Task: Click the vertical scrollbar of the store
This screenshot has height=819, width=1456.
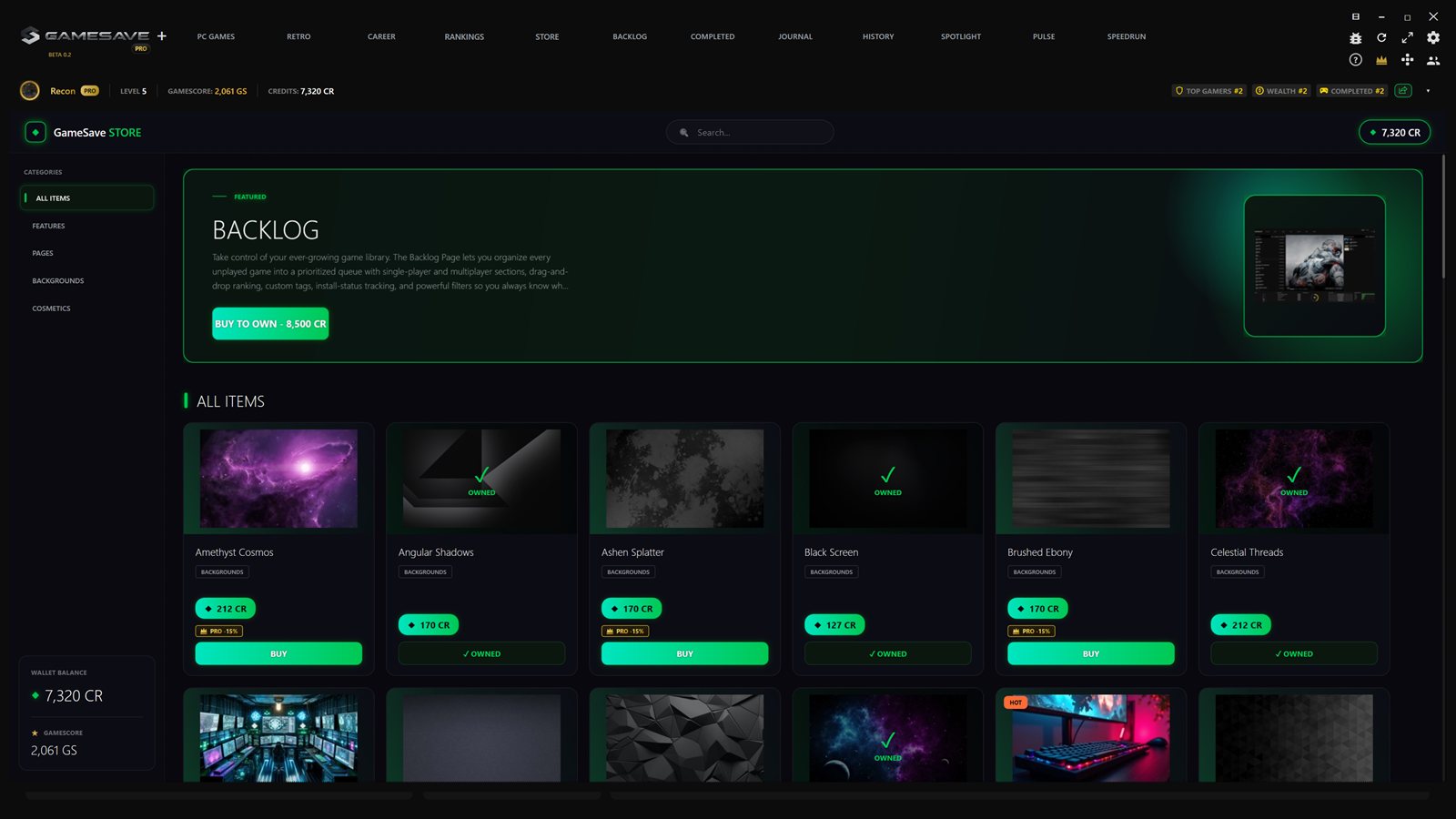Action: [1443, 217]
